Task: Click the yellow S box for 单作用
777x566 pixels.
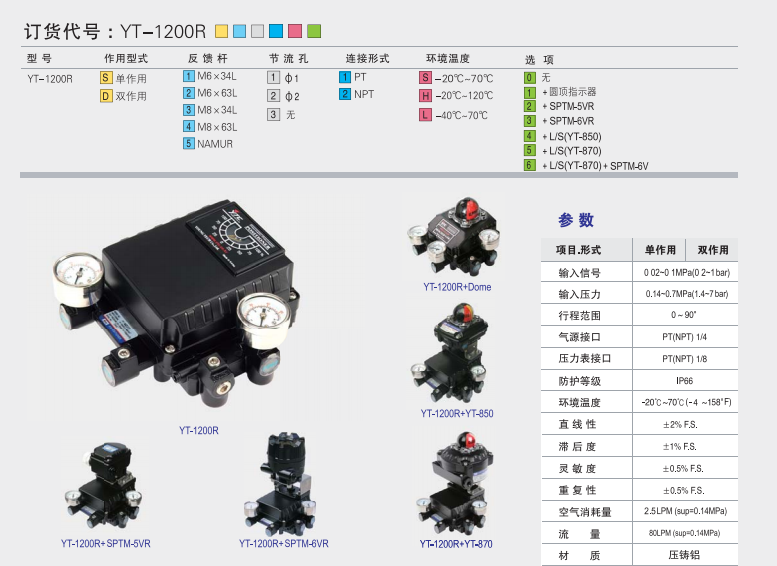Action: point(105,77)
